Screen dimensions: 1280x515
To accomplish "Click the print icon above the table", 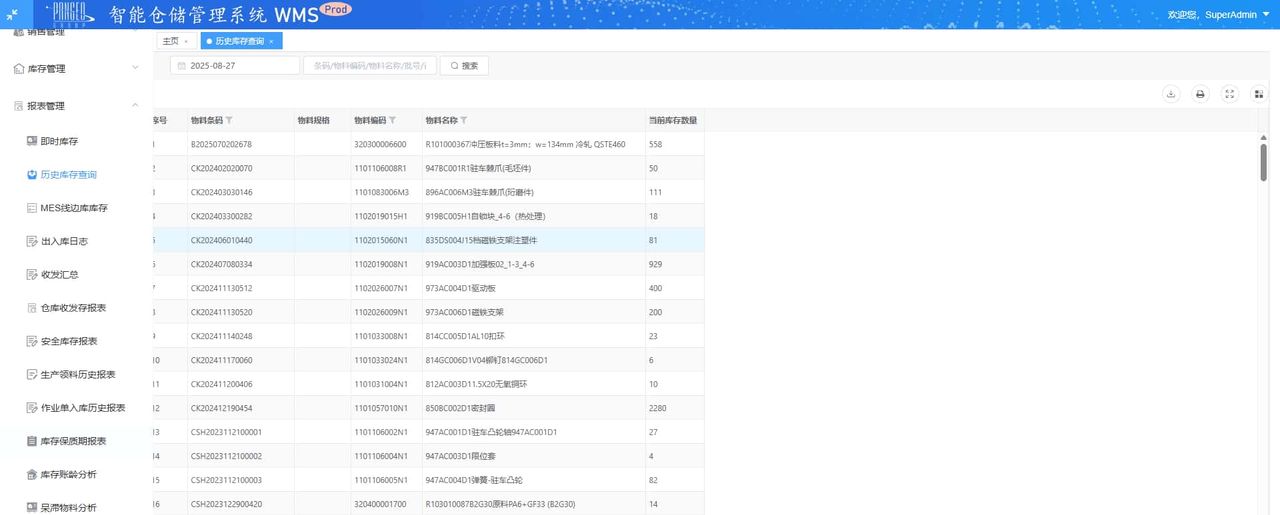I will (x=1201, y=94).
